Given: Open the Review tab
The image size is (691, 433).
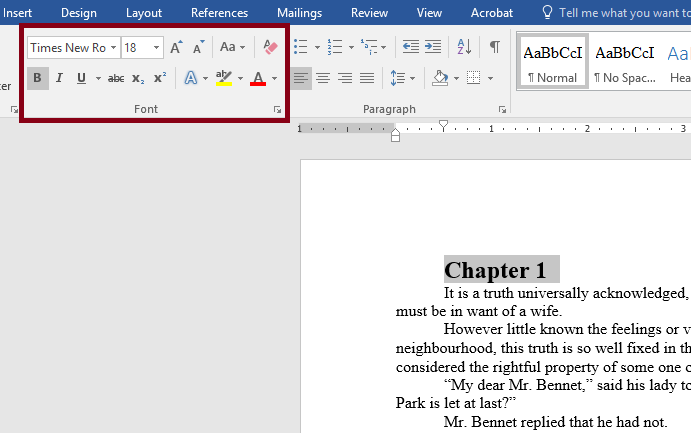Looking at the screenshot, I should (369, 13).
